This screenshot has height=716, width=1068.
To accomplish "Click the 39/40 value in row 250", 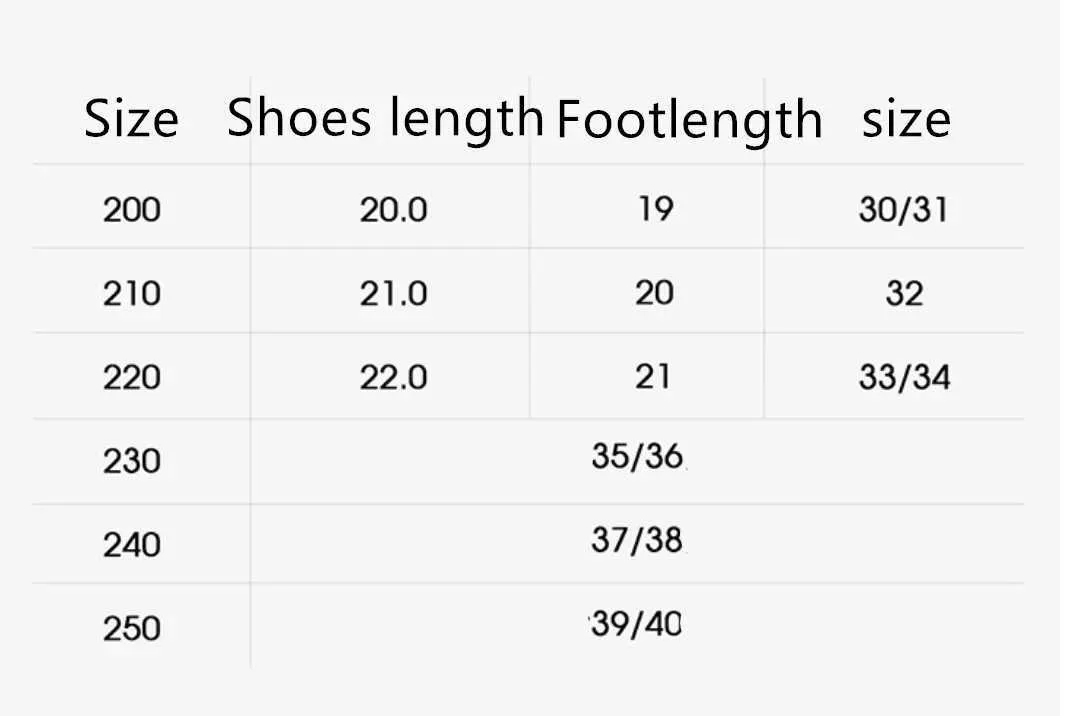I will (x=637, y=625).
